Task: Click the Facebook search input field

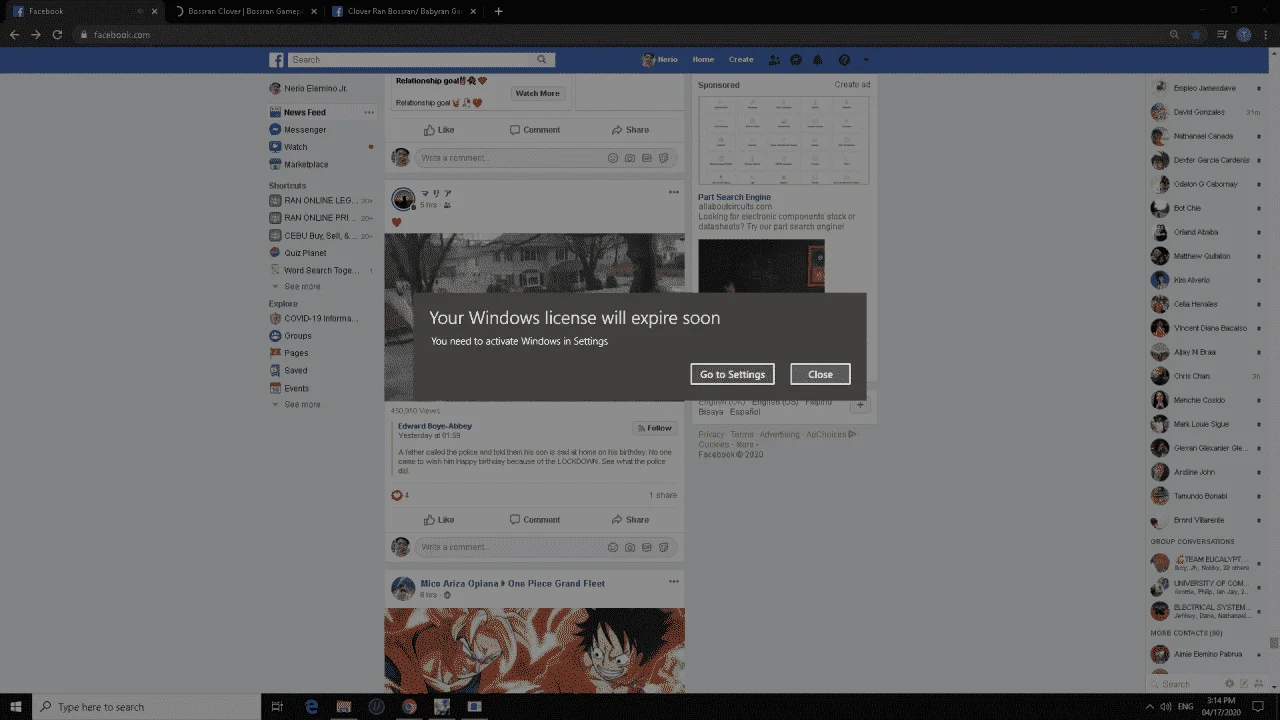Action: 410,60
